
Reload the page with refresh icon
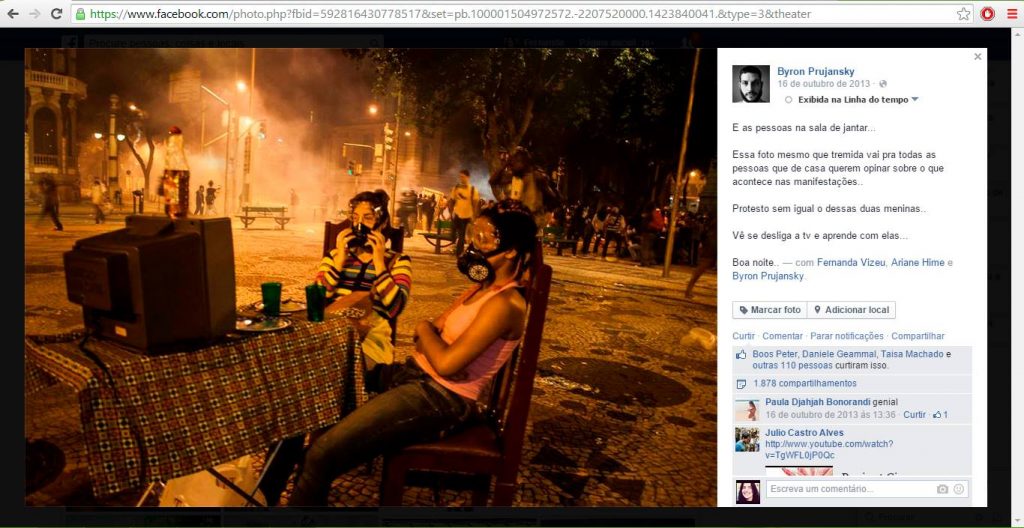pyautogui.click(x=57, y=14)
